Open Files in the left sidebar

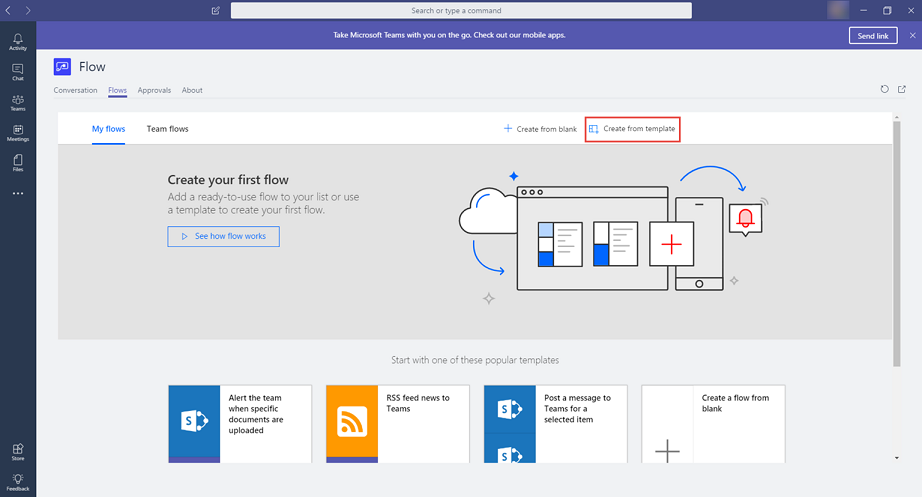[18, 163]
